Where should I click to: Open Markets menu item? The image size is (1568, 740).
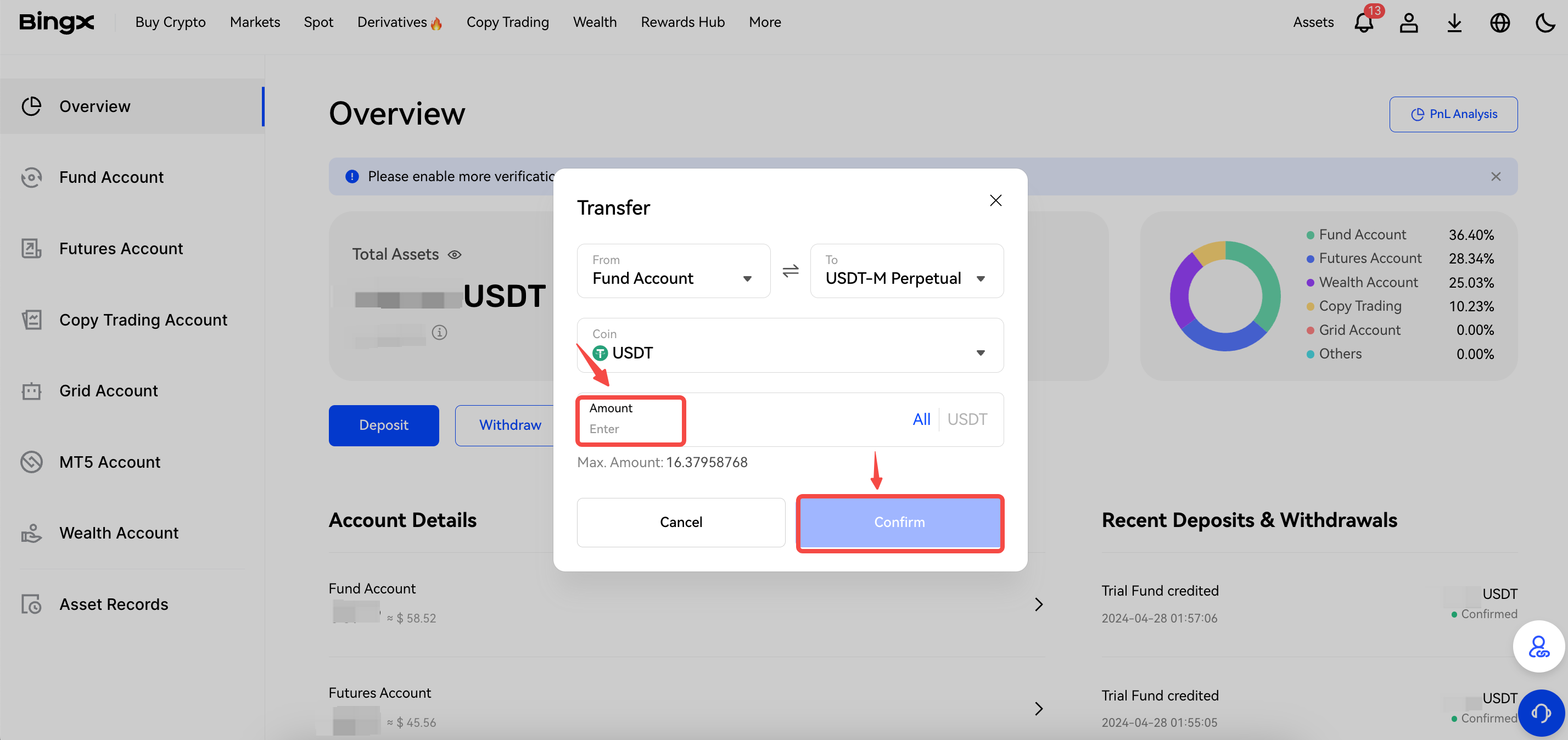pos(255,23)
